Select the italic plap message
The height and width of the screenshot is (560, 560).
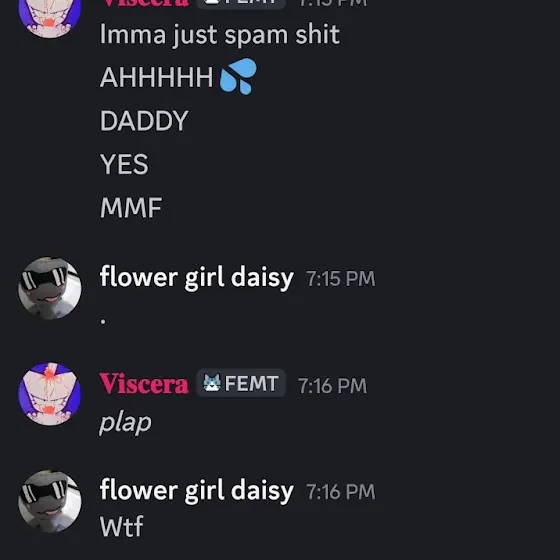point(125,422)
